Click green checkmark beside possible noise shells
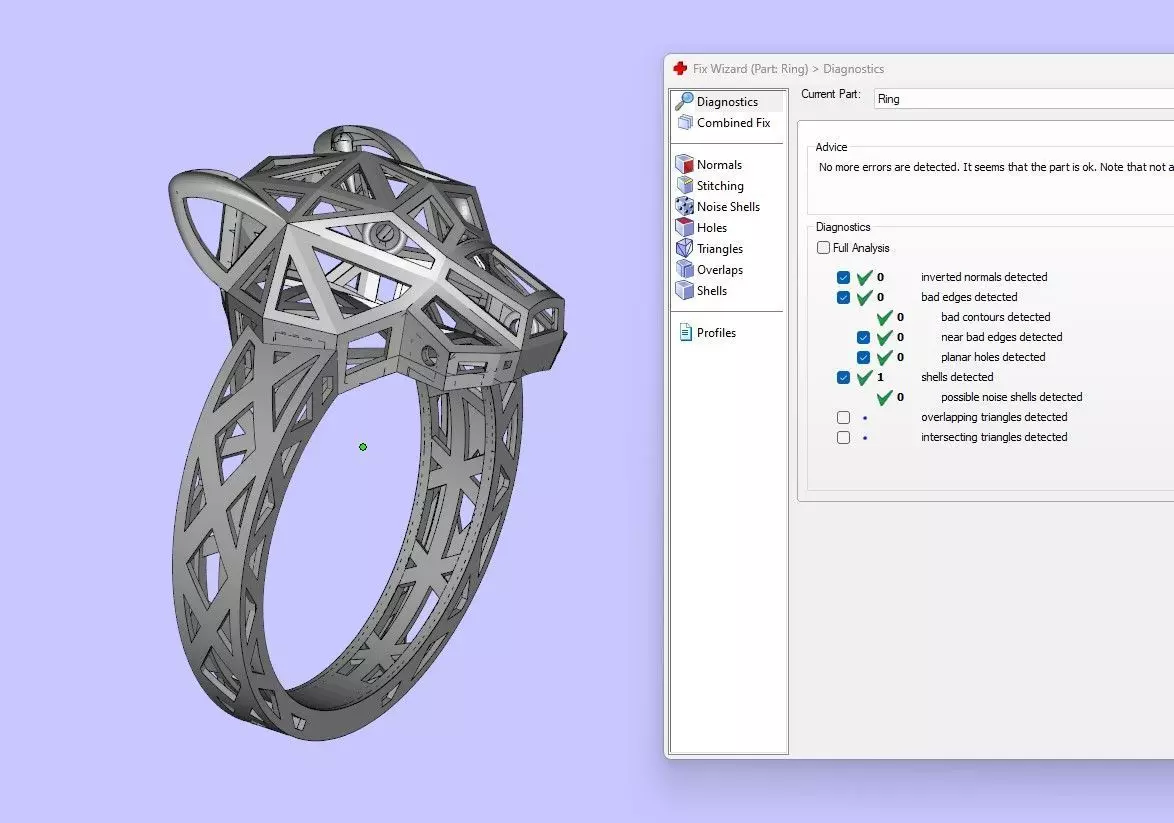 pos(885,397)
